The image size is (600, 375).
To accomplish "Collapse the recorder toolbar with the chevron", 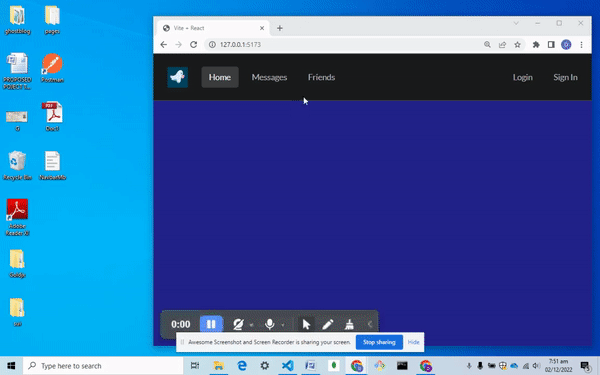I will coord(370,324).
